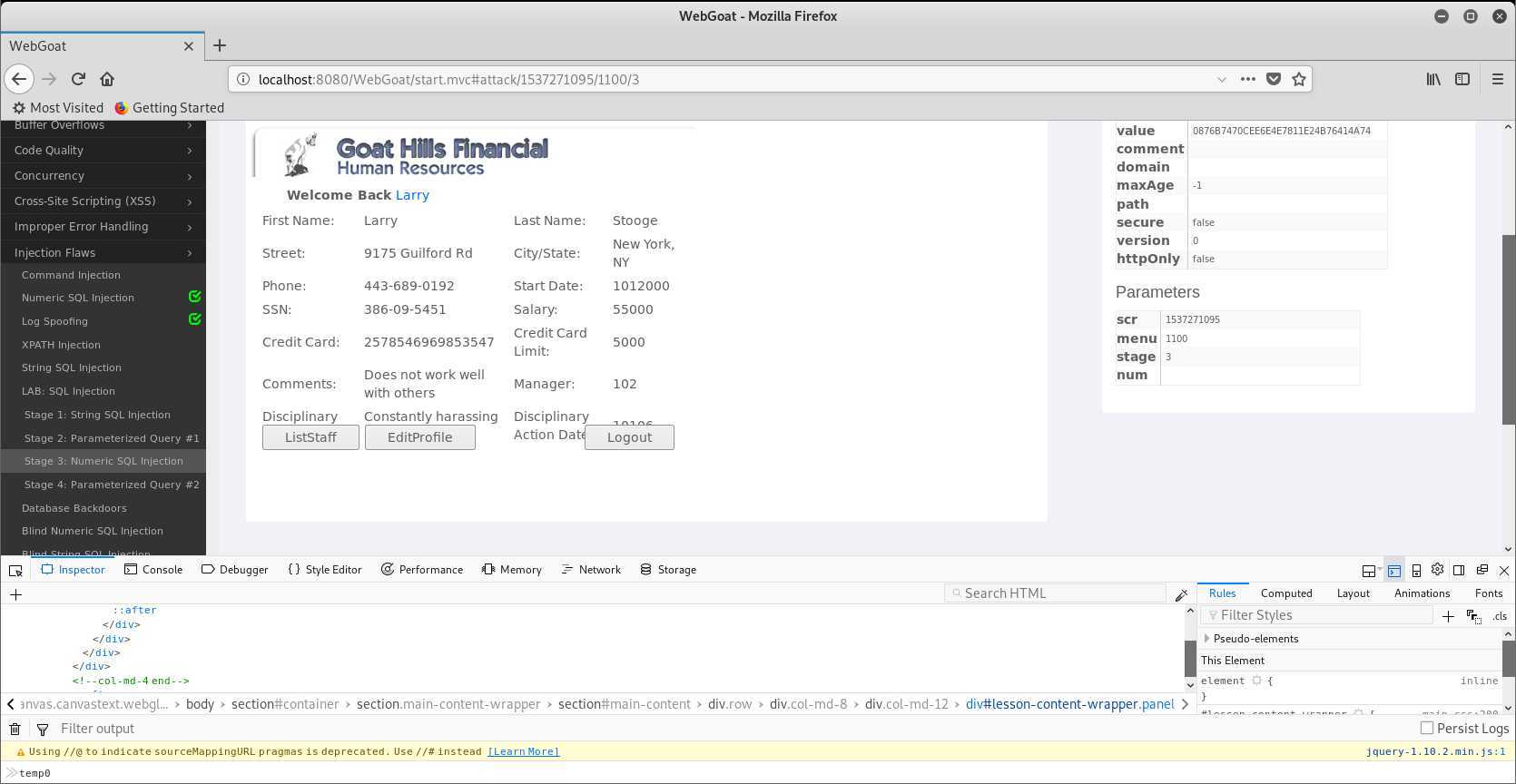Bookmark this page with the star icon
This screenshot has height=784, width=1516.
click(x=1299, y=79)
